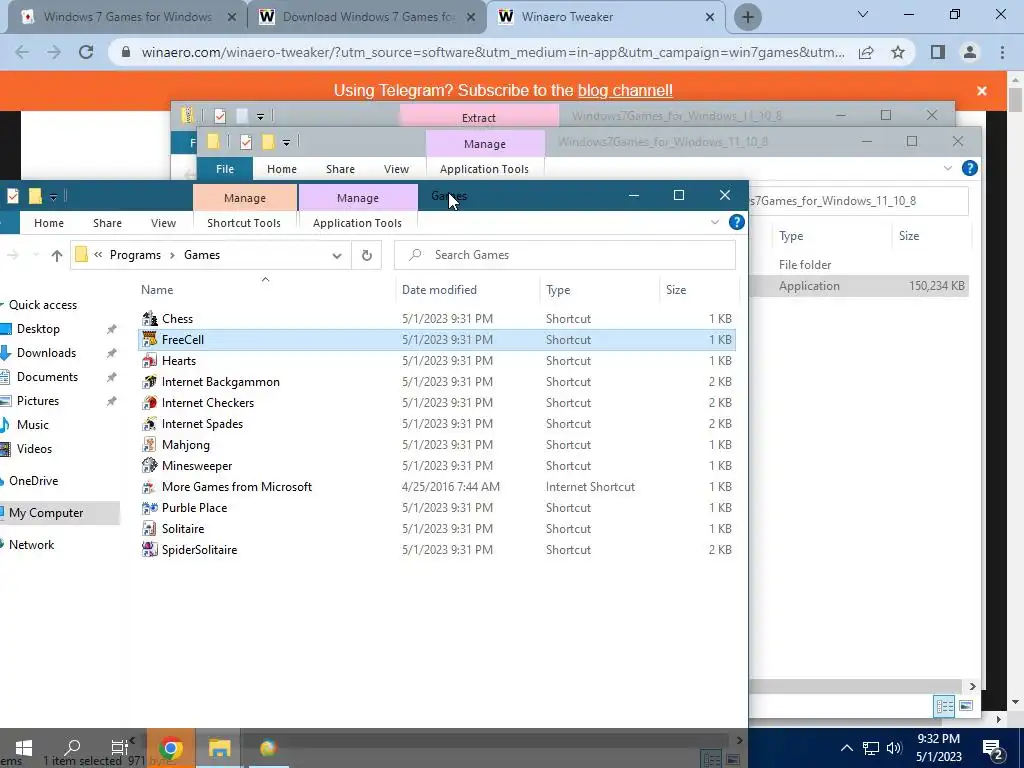1024x768 pixels.
Task: Expand previous path locations chevron
Action: point(98,255)
